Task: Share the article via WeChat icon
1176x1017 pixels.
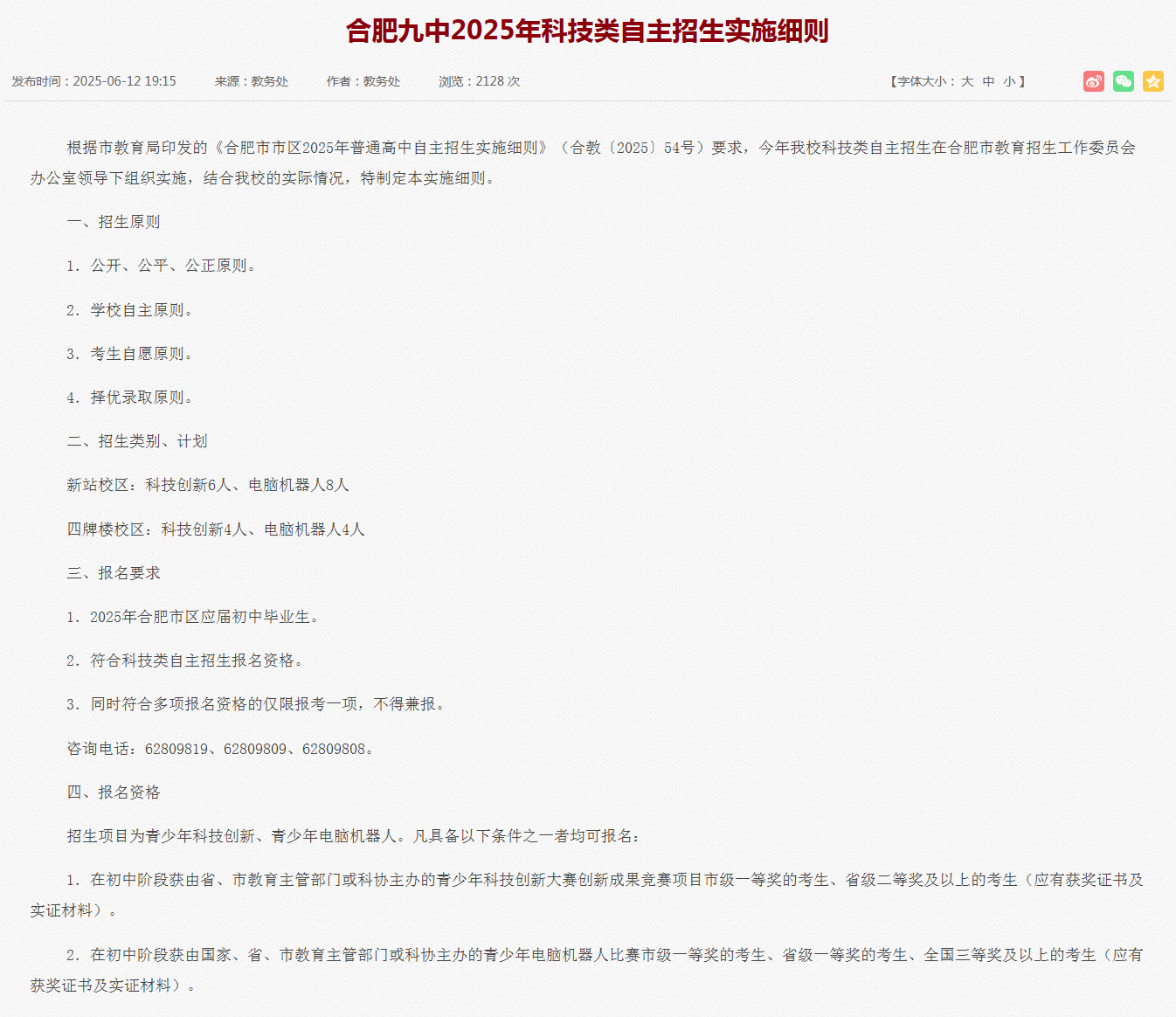Action: 1124,81
